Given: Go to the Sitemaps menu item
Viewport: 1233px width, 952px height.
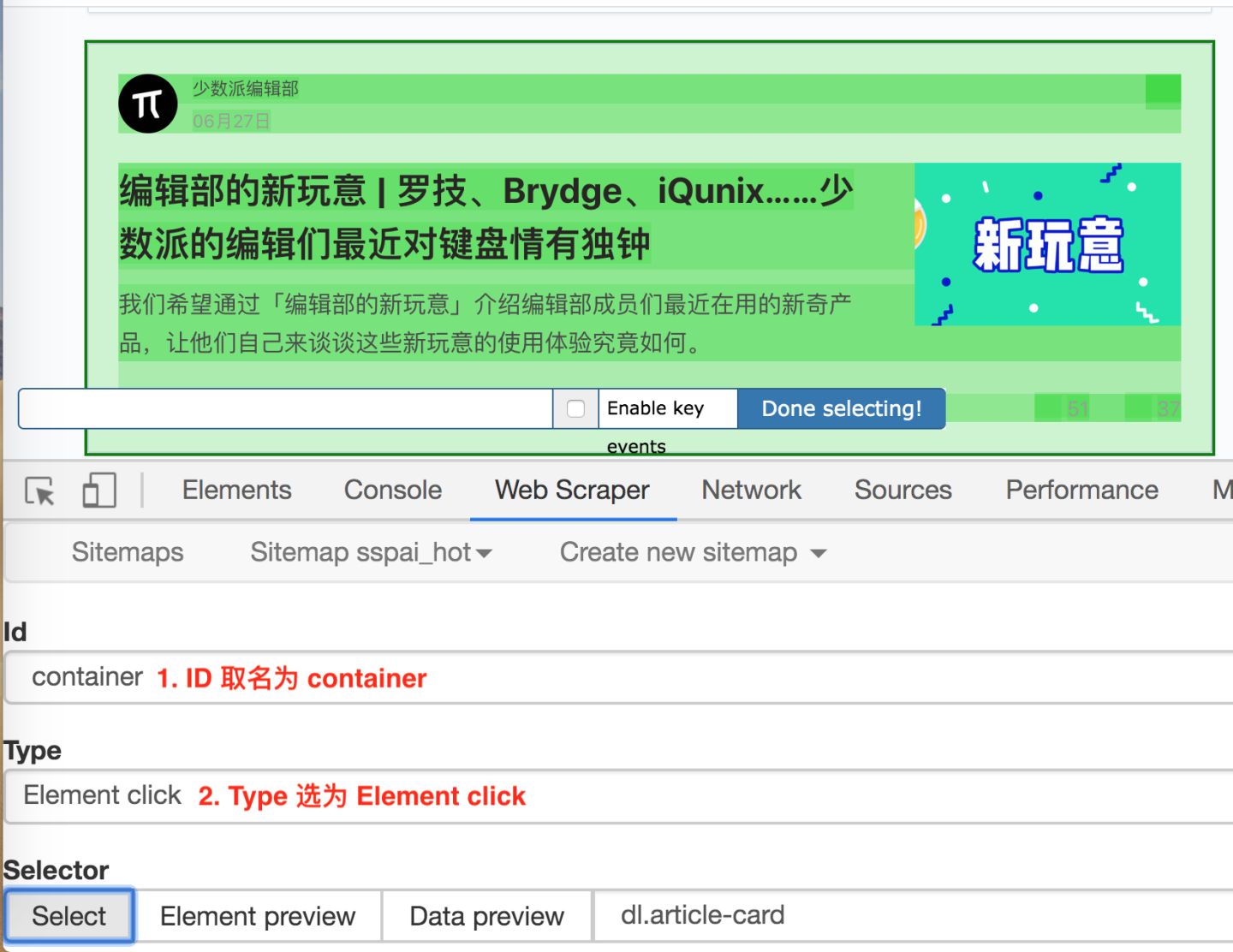Looking at the screenshot, I should coord(128,552).
